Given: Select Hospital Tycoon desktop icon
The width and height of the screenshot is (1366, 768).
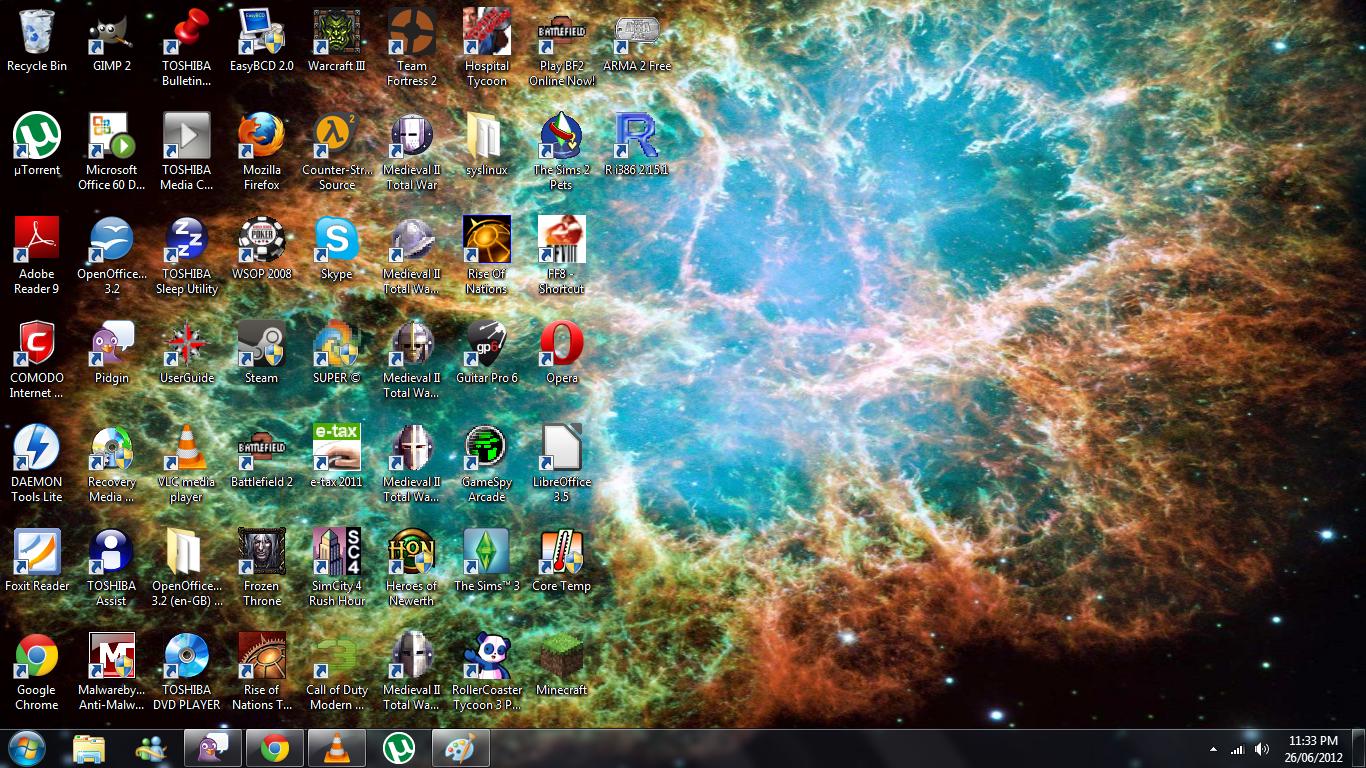Looking at the screenshot, I should 487,48.
